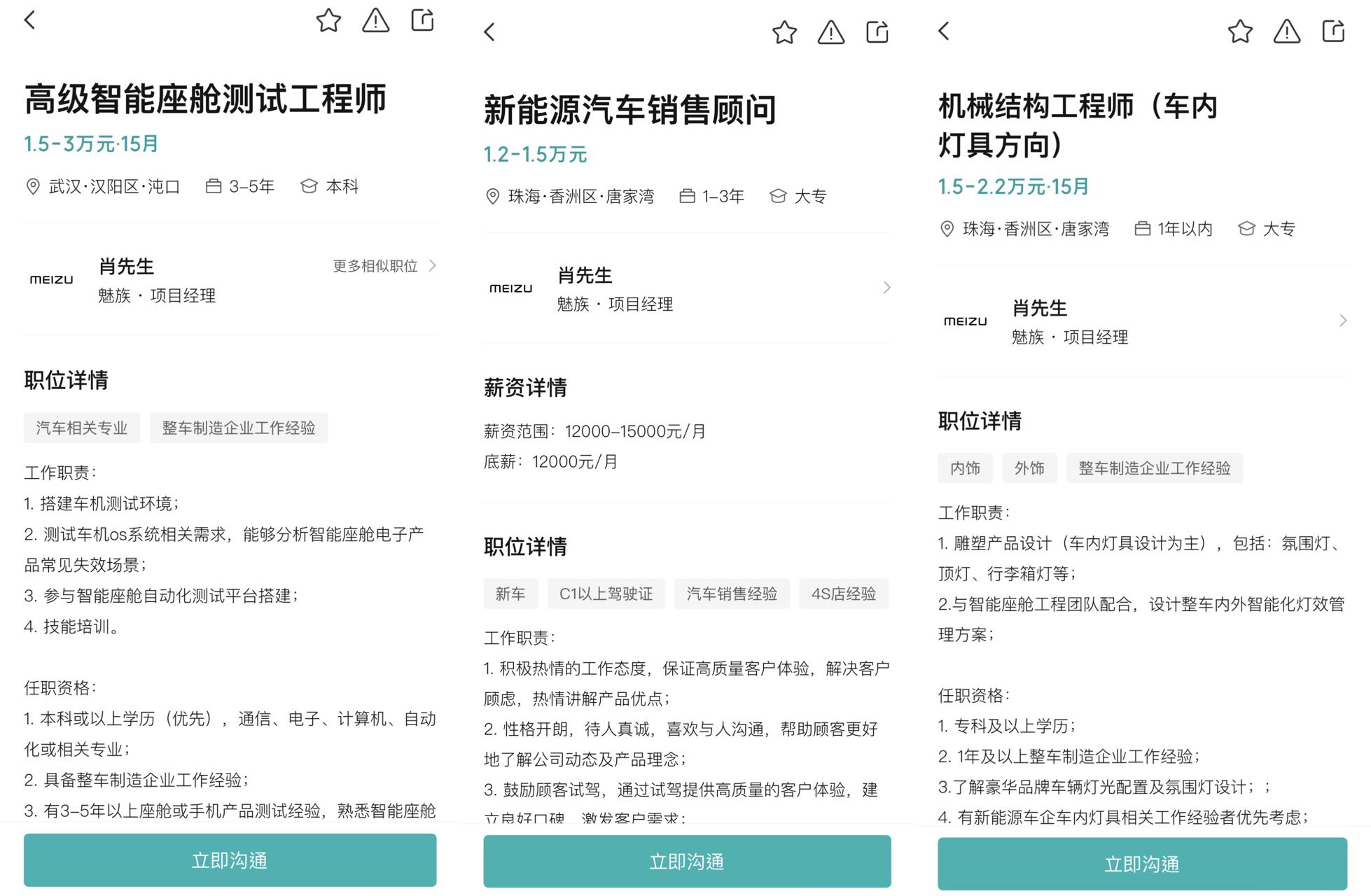
Task: Expand recruiter 肖先生 details on 机械结构工程师 page
Action: click(1344, 321)
